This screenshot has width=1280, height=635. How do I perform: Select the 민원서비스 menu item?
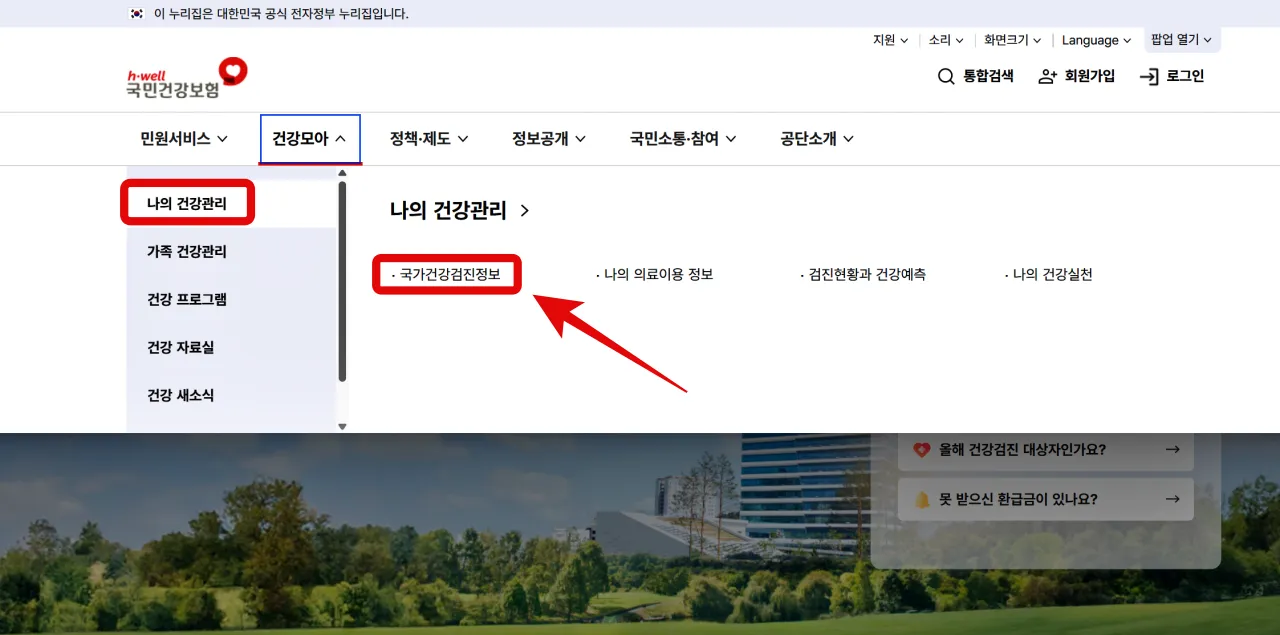(184, 139)
